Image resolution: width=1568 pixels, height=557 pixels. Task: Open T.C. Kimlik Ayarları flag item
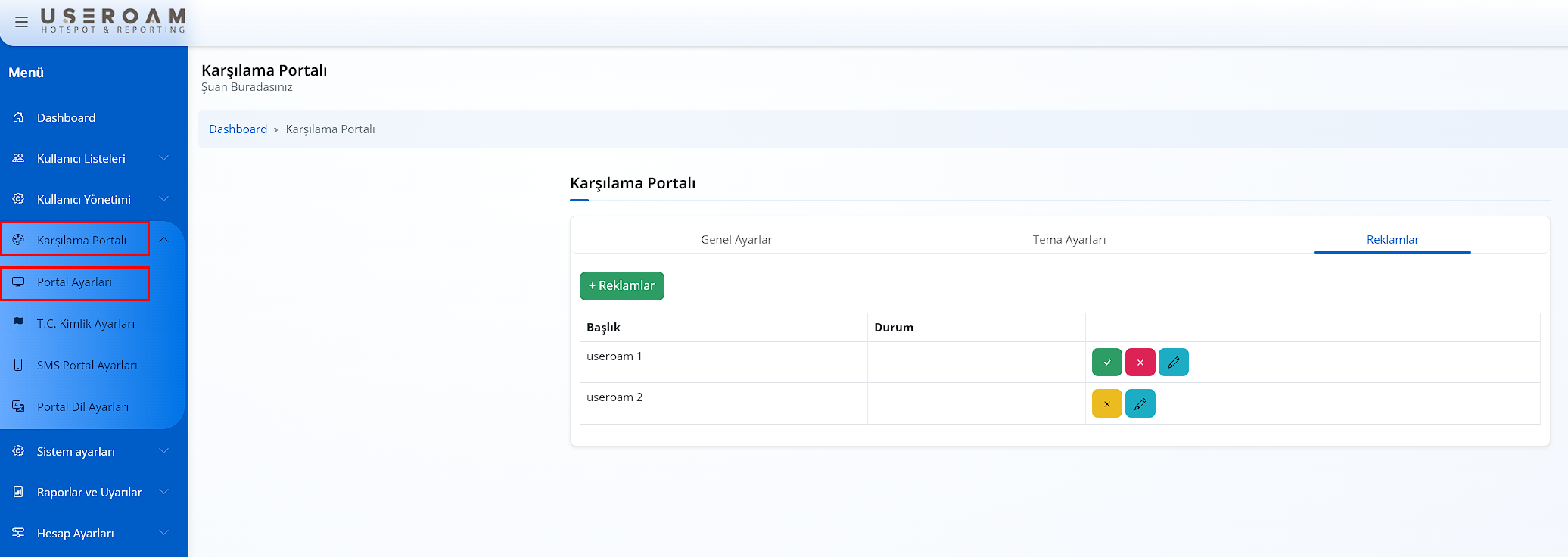tap(86, 324)
